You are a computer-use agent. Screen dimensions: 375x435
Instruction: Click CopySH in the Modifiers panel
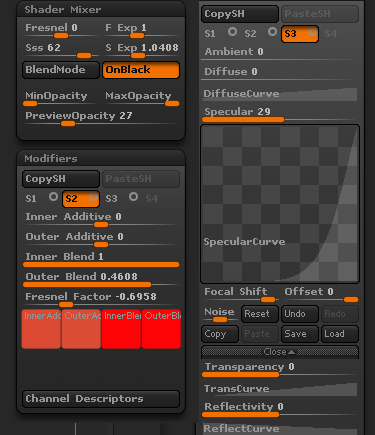(61, 179)
